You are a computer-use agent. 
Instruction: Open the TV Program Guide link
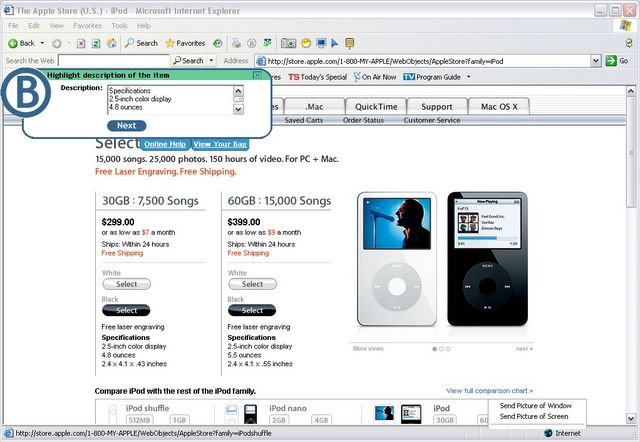click(x=432, y=77)
